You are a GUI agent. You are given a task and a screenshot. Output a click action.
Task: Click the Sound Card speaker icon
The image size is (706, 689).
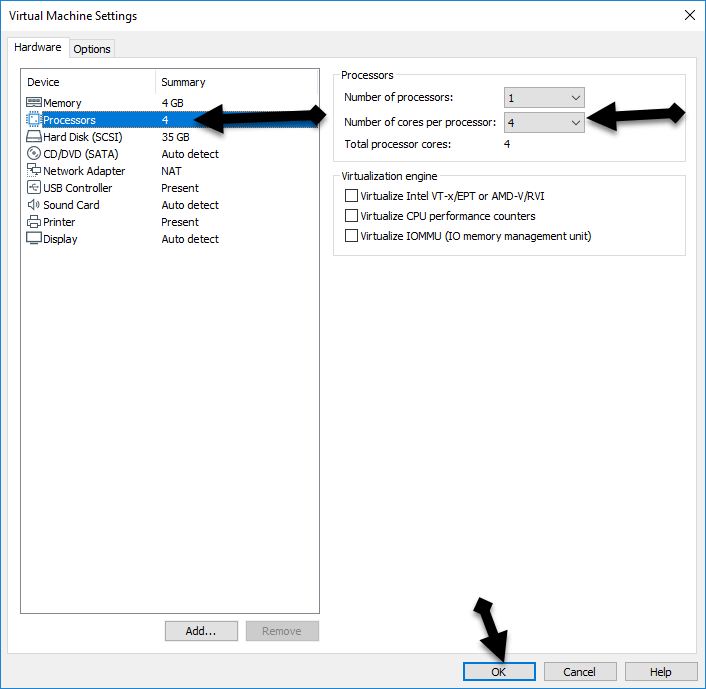[34, 205]
